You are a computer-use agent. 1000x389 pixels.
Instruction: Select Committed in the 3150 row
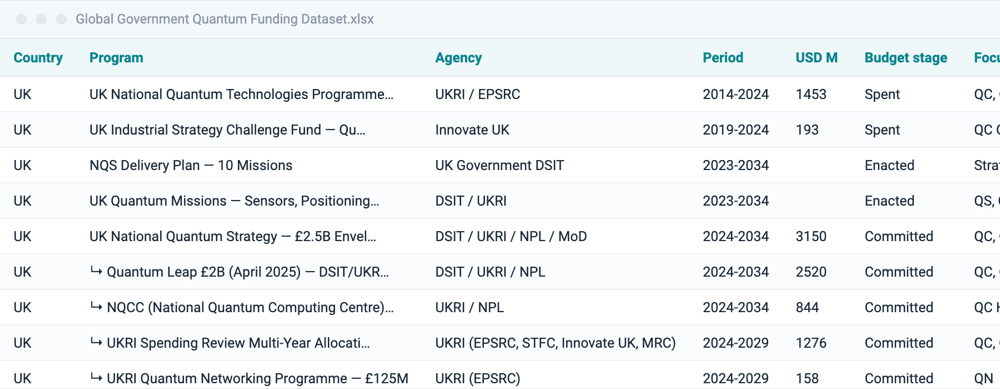899,237
